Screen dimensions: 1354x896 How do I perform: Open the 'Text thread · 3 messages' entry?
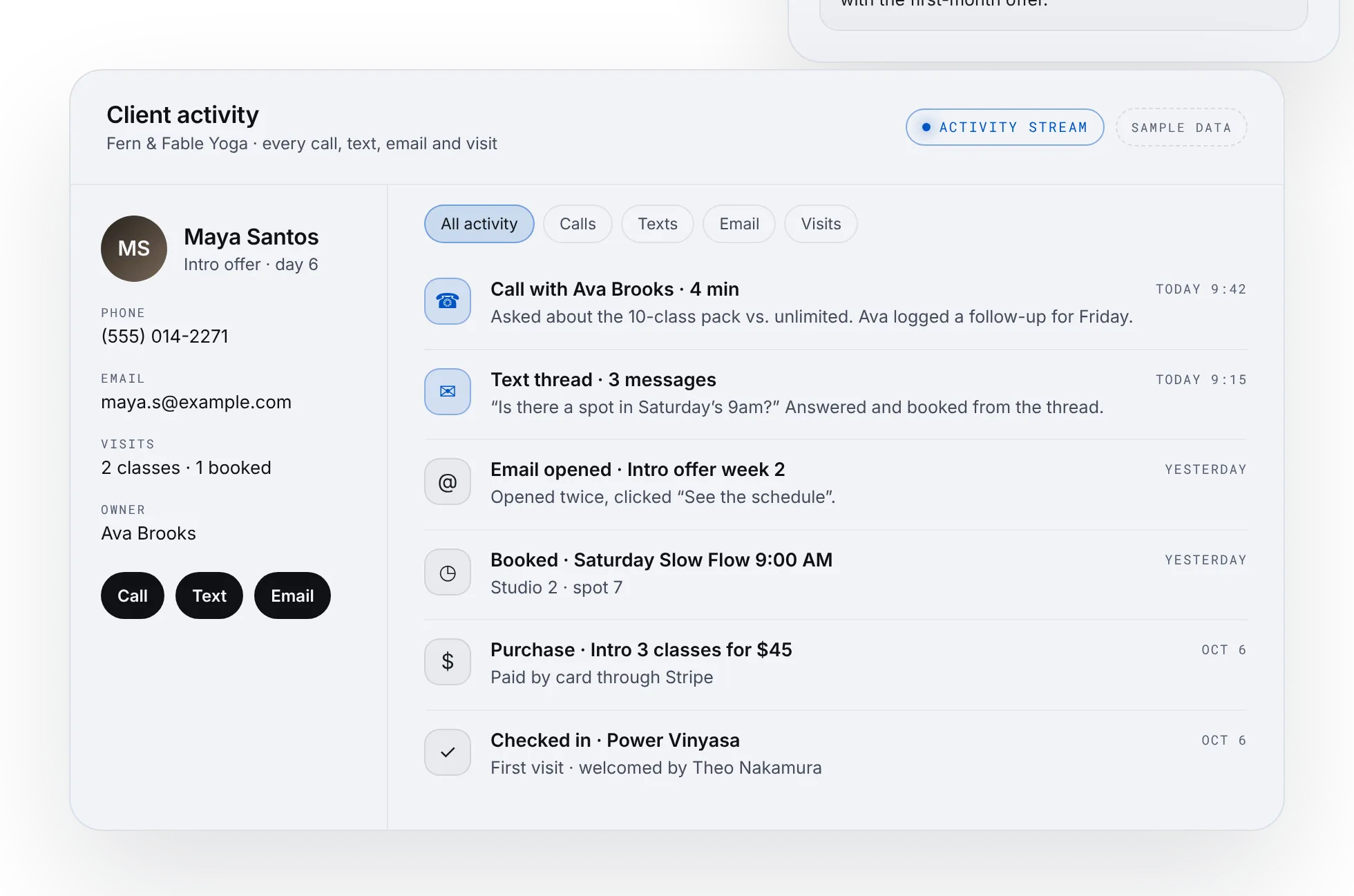836,392
